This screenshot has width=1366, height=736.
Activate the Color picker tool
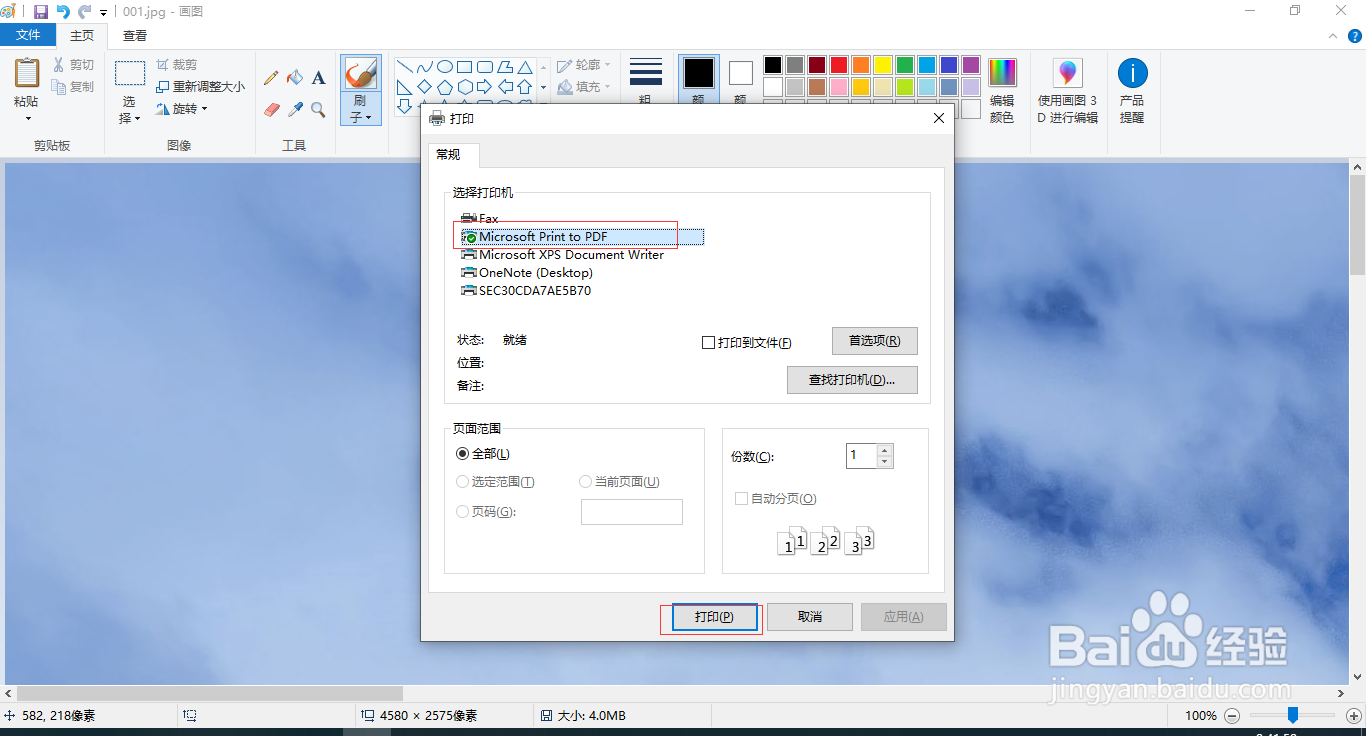295,108
